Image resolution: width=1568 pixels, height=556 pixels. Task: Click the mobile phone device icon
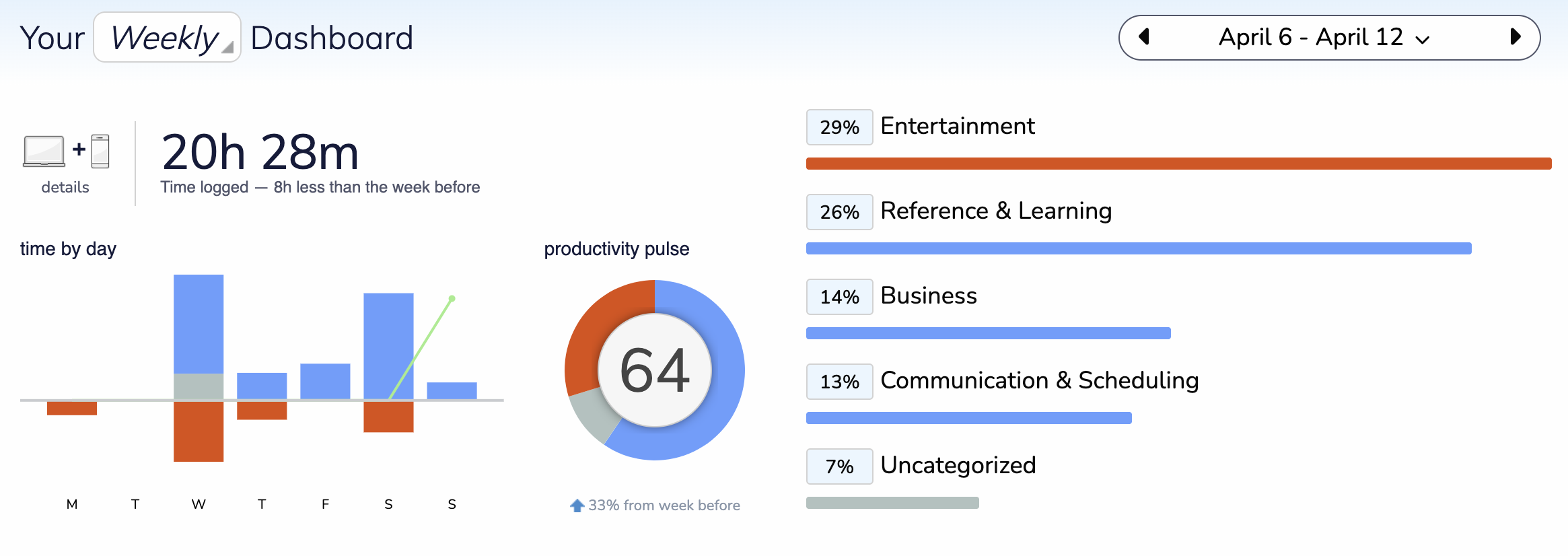pos(100,151)
